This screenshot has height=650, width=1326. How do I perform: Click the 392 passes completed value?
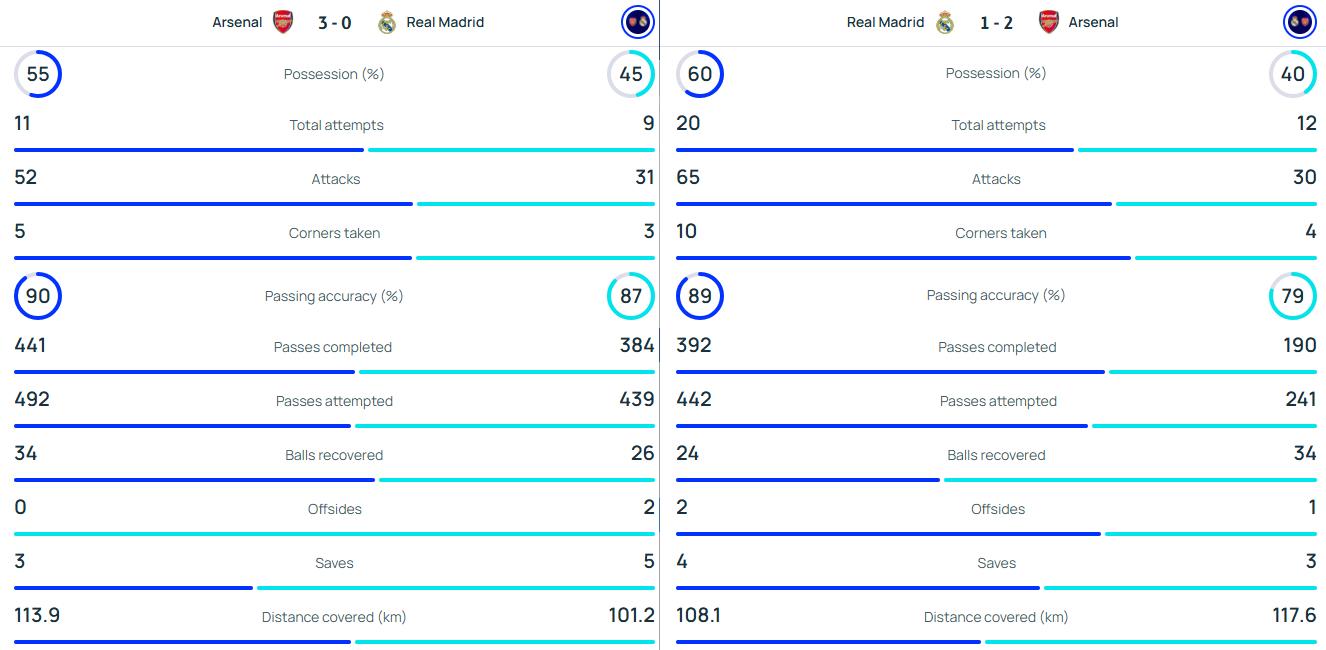coord(694,345)
